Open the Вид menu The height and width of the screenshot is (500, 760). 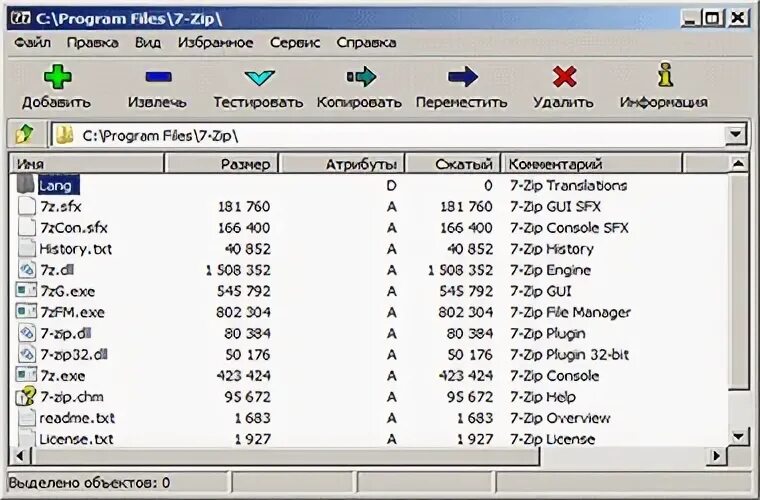pyautogui.click(x=148, y=43)
